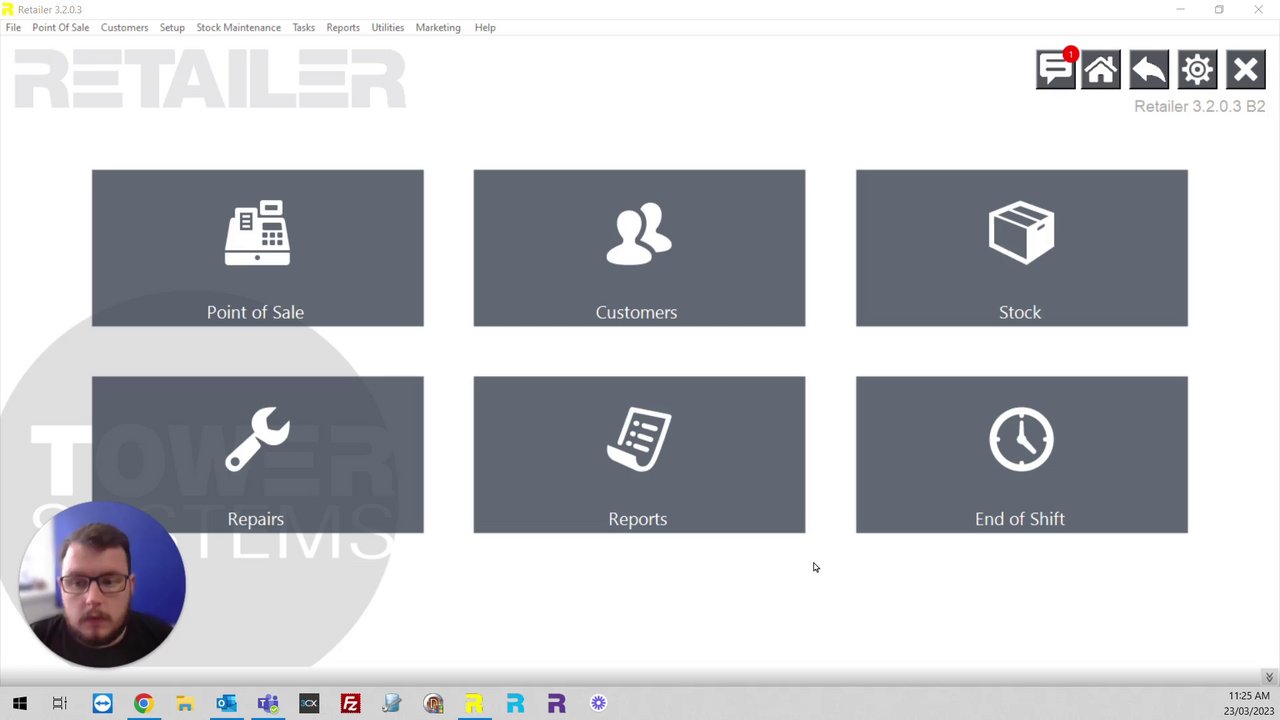This screenshot has width=1280, height=720.
Task: Click the Retailer 3.2.0.3 B2 version text
Action: [x=1199, y=106]
